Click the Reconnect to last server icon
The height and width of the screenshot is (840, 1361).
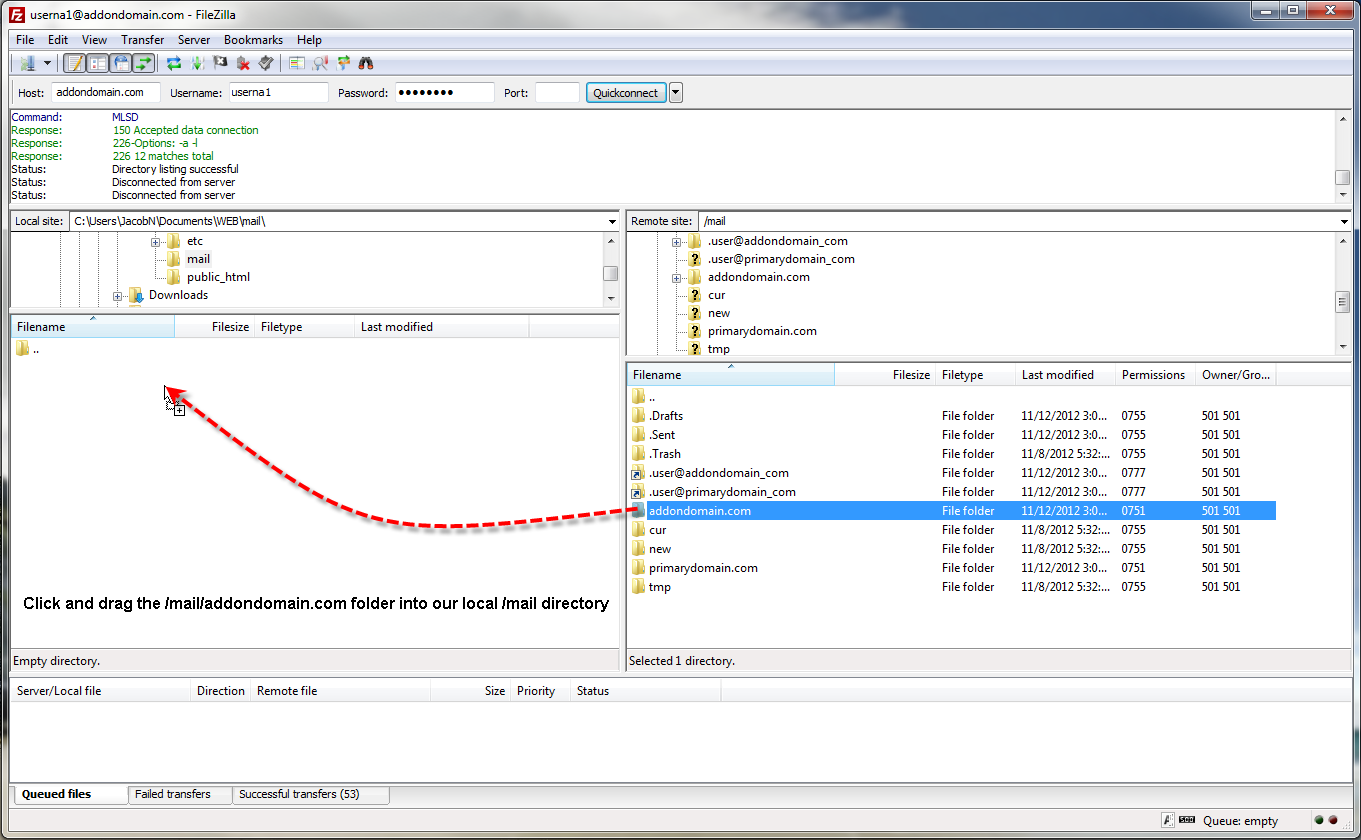coord(266,63)
